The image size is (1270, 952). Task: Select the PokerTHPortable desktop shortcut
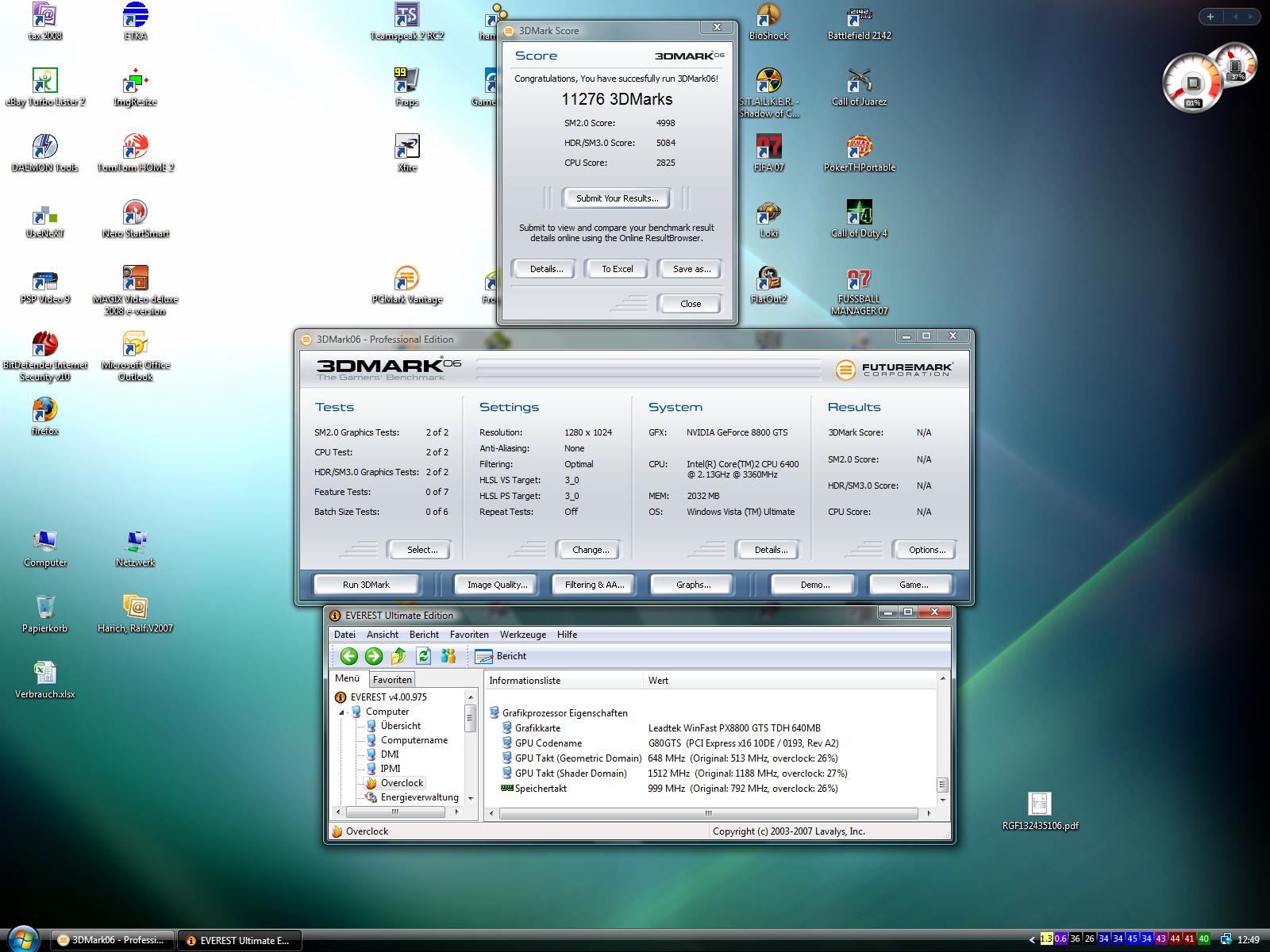[x=860, y=153]
